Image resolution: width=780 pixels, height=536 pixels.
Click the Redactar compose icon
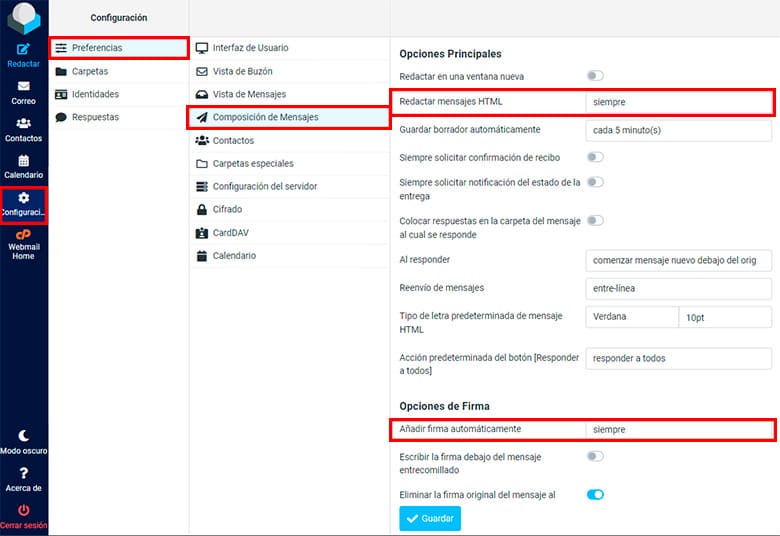pos(24,49)
